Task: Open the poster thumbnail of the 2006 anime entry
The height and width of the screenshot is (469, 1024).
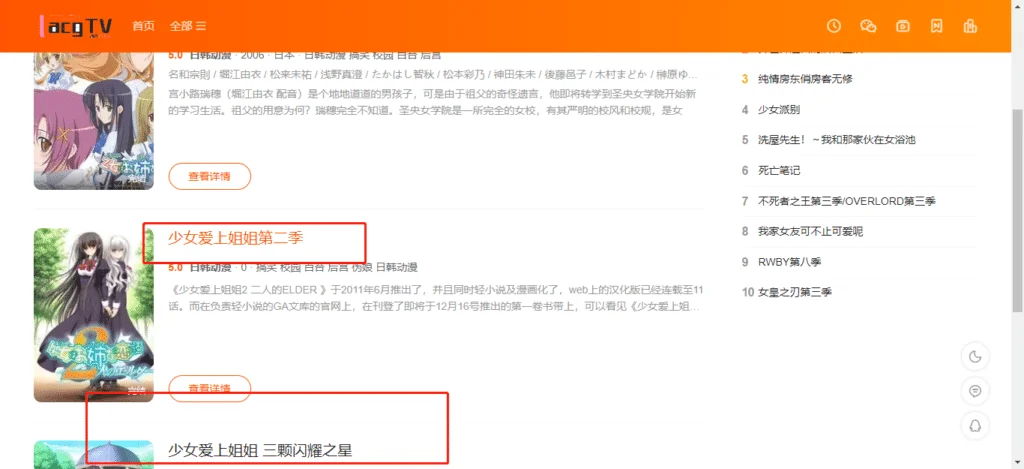Action: (x=94, y=121)
